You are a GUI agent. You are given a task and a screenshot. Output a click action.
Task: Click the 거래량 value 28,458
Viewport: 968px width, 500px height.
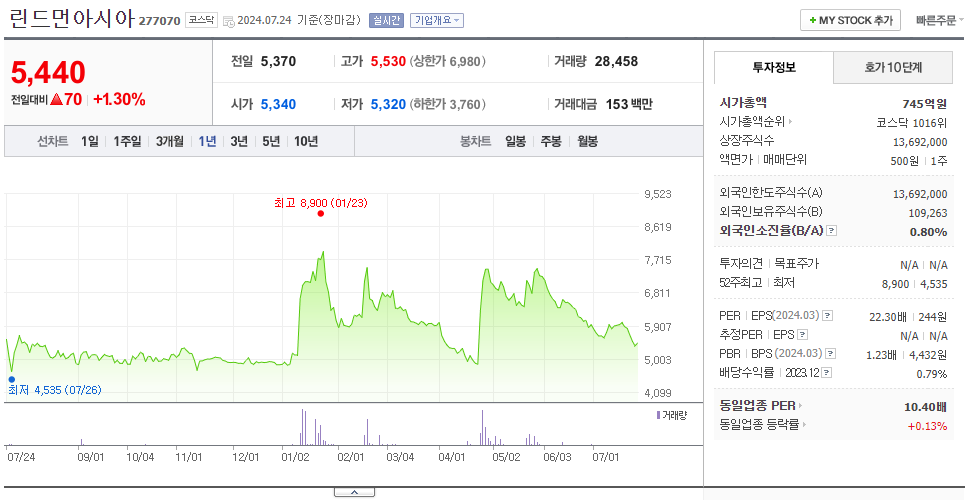pos(616,62)
